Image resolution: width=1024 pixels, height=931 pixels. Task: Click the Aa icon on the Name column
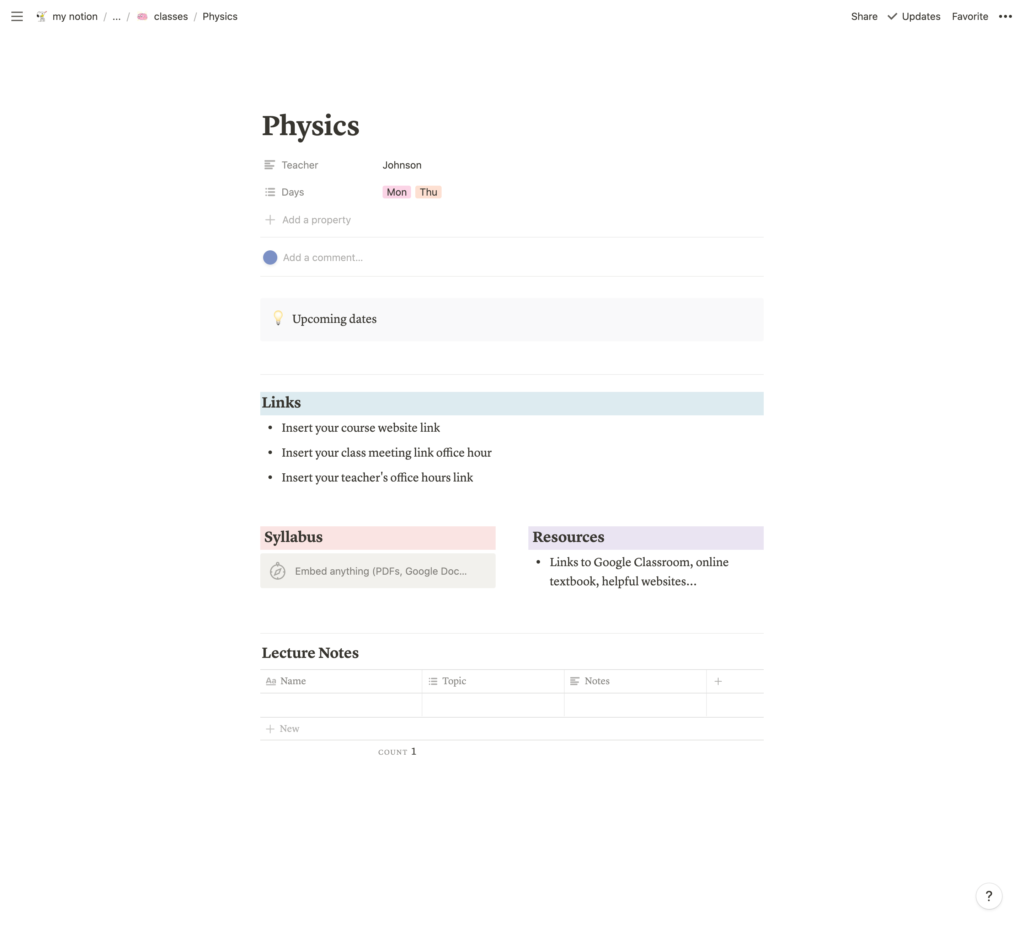coord(270,681)
